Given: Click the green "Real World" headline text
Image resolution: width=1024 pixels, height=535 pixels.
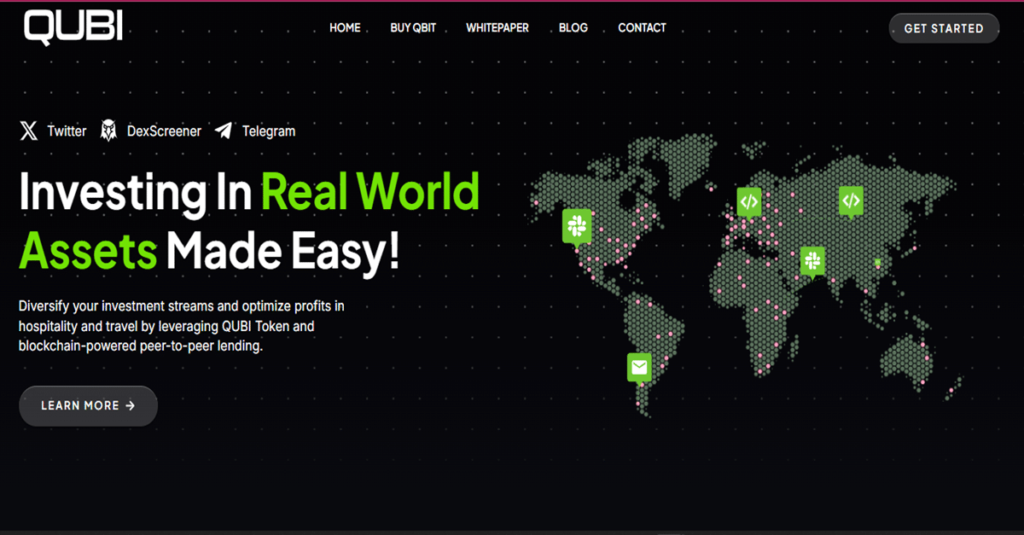Looking at the screenshot, I should point(370,192).
